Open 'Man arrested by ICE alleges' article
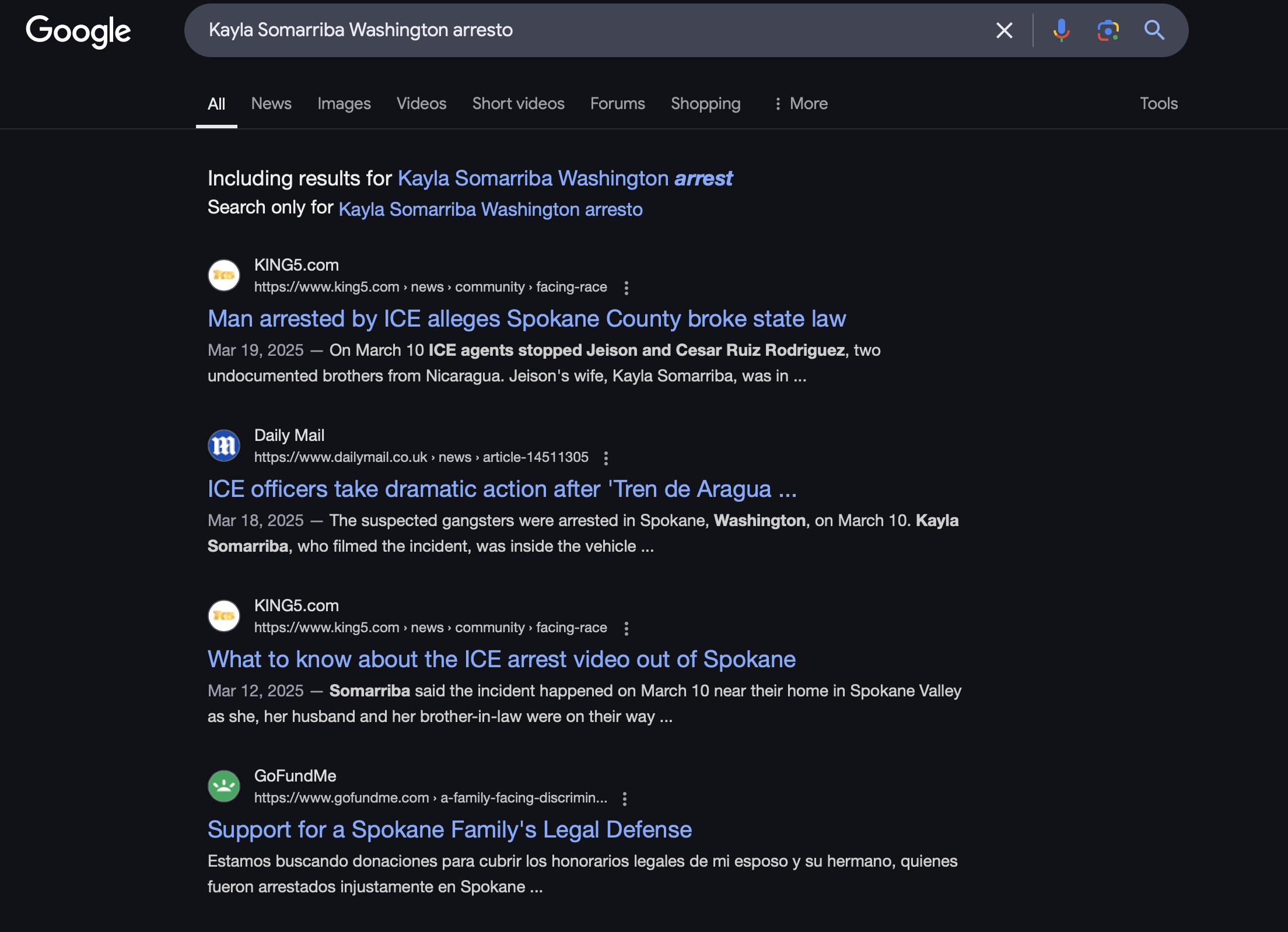The width and height of the screenshot is (1288, 932). (x=526, y=319)
